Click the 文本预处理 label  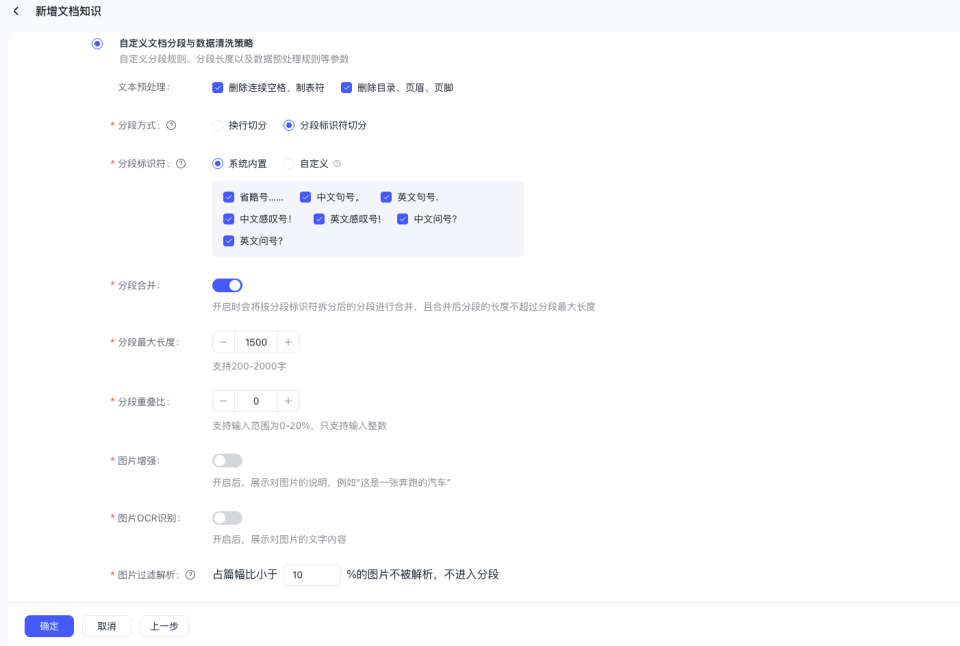[144, 87]
